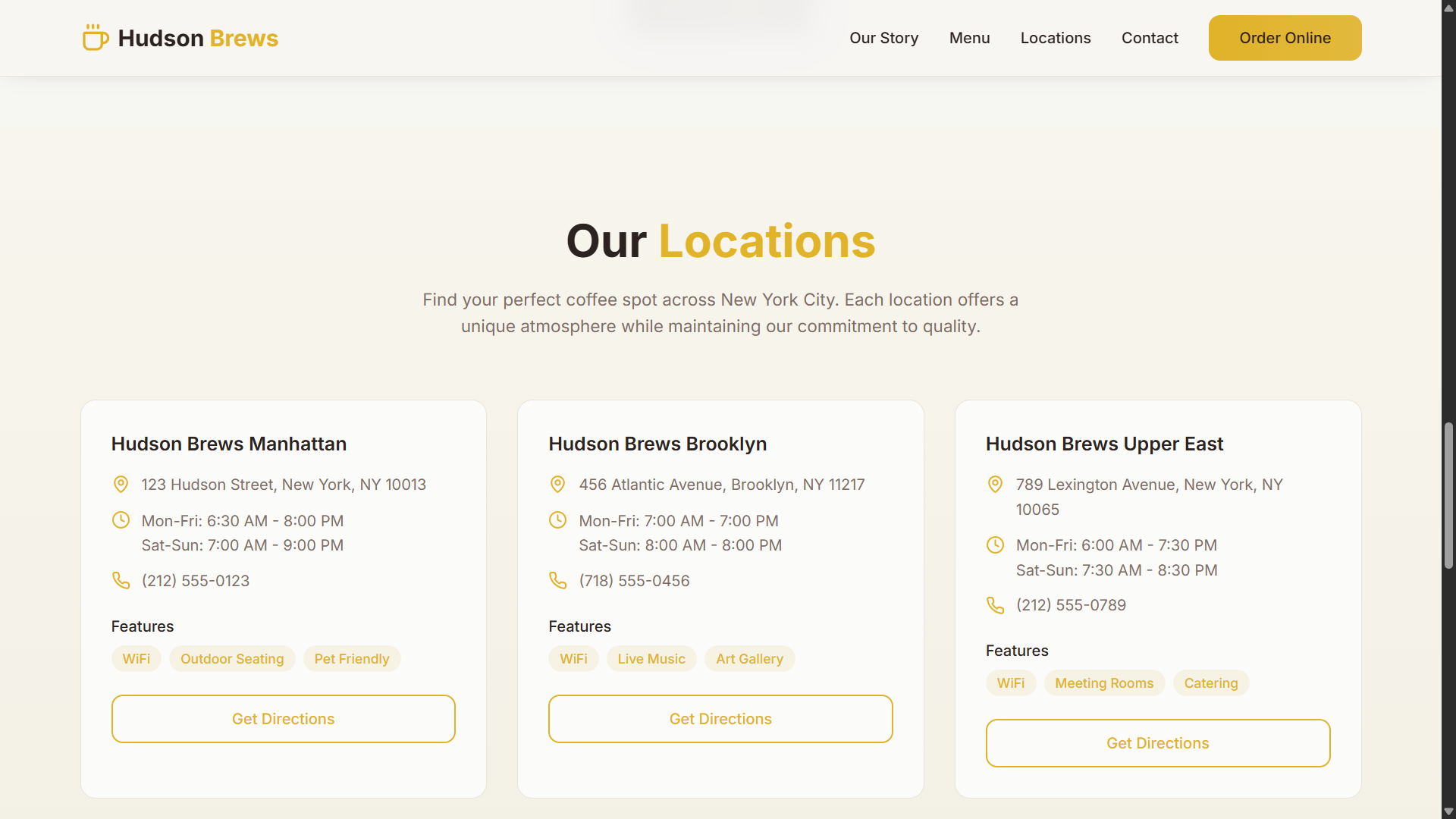Click the Hudson Brews coffee cup logo
This screenshot has width=1456, height=819.
pyautogui.click(x=96, y=37)
